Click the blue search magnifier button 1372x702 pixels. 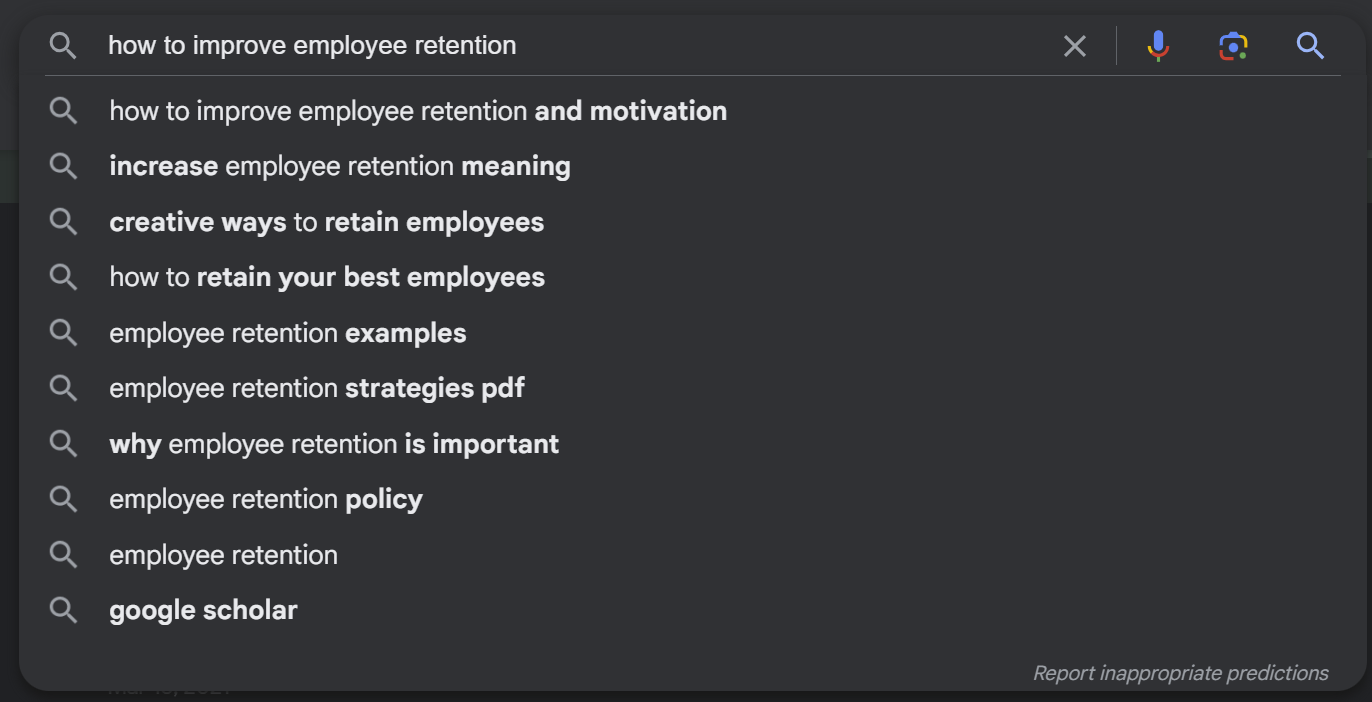click(1310, 46)
